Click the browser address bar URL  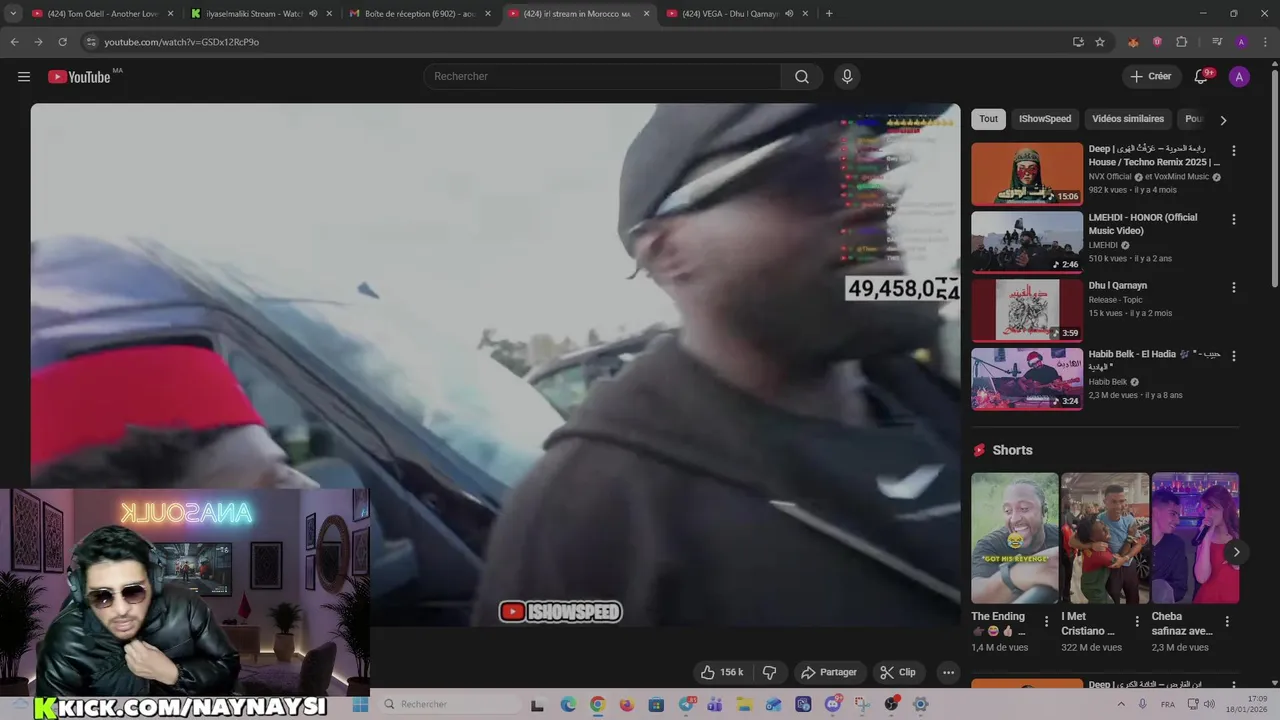point(181,42)
